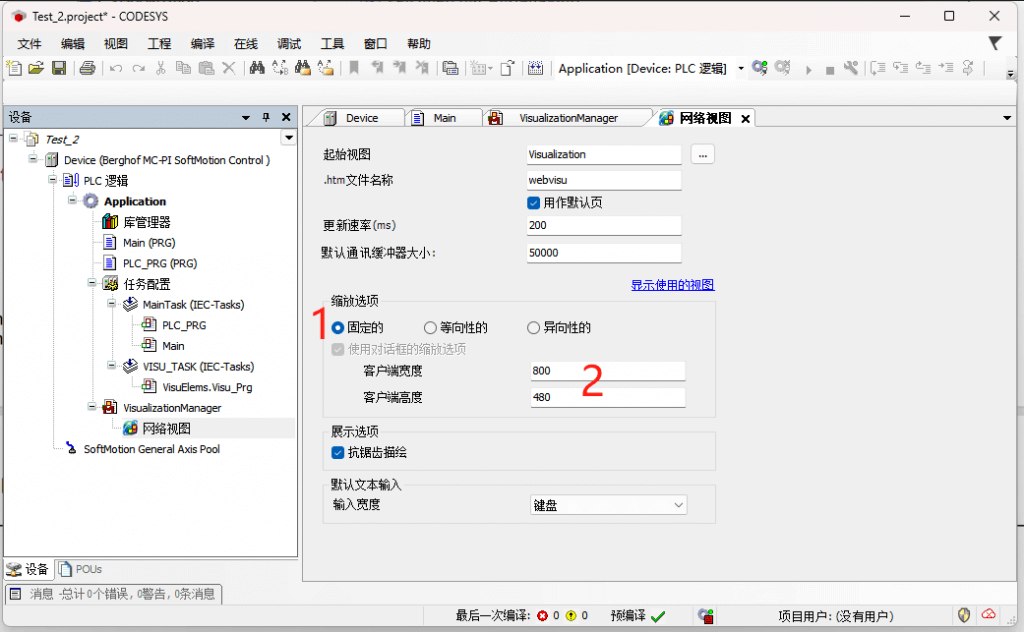Click the Open project folder icon
The image size is (1024, 632).
tap(36, 68)
